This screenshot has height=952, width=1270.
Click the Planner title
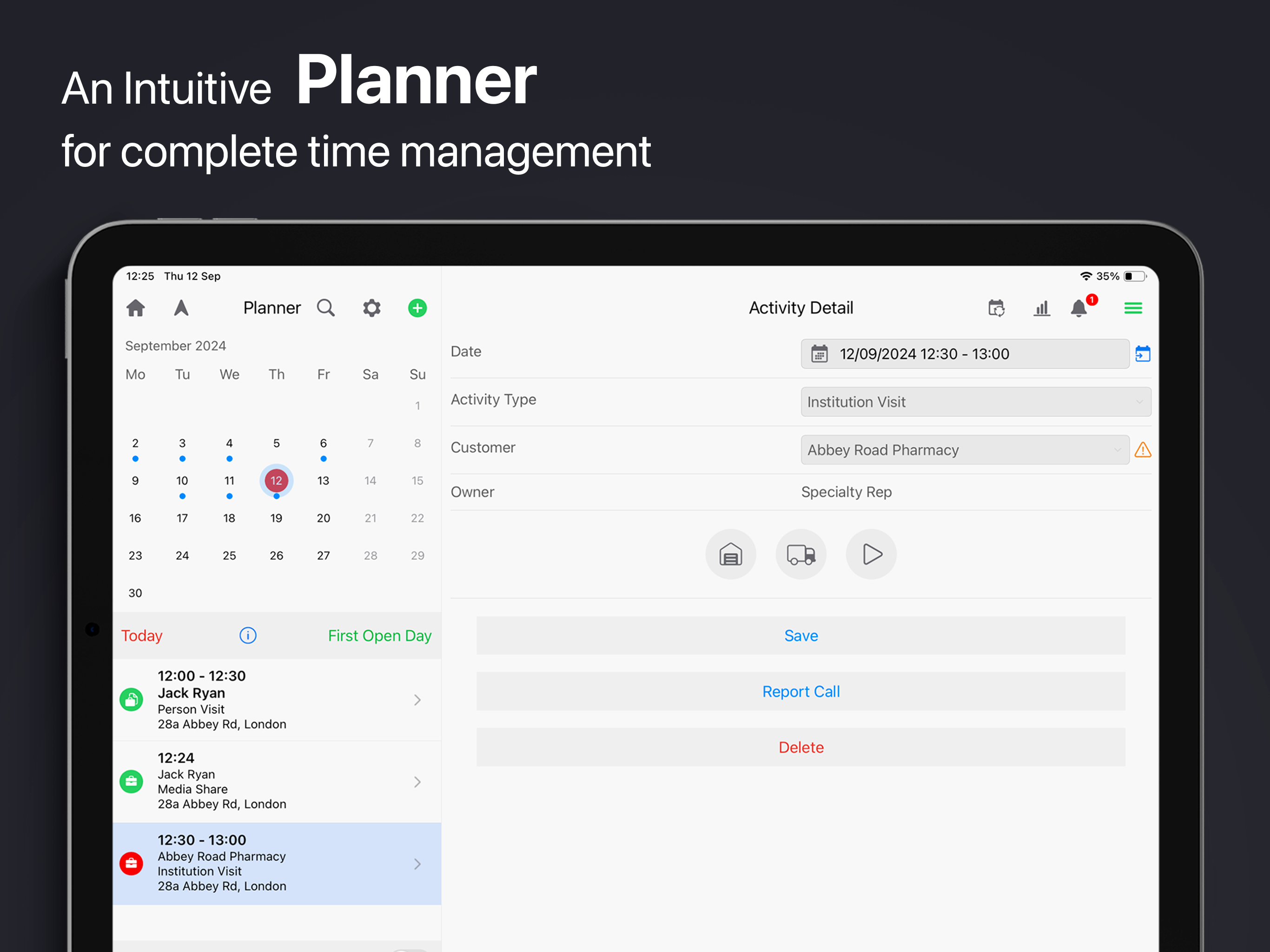click(x=272, y=308)
